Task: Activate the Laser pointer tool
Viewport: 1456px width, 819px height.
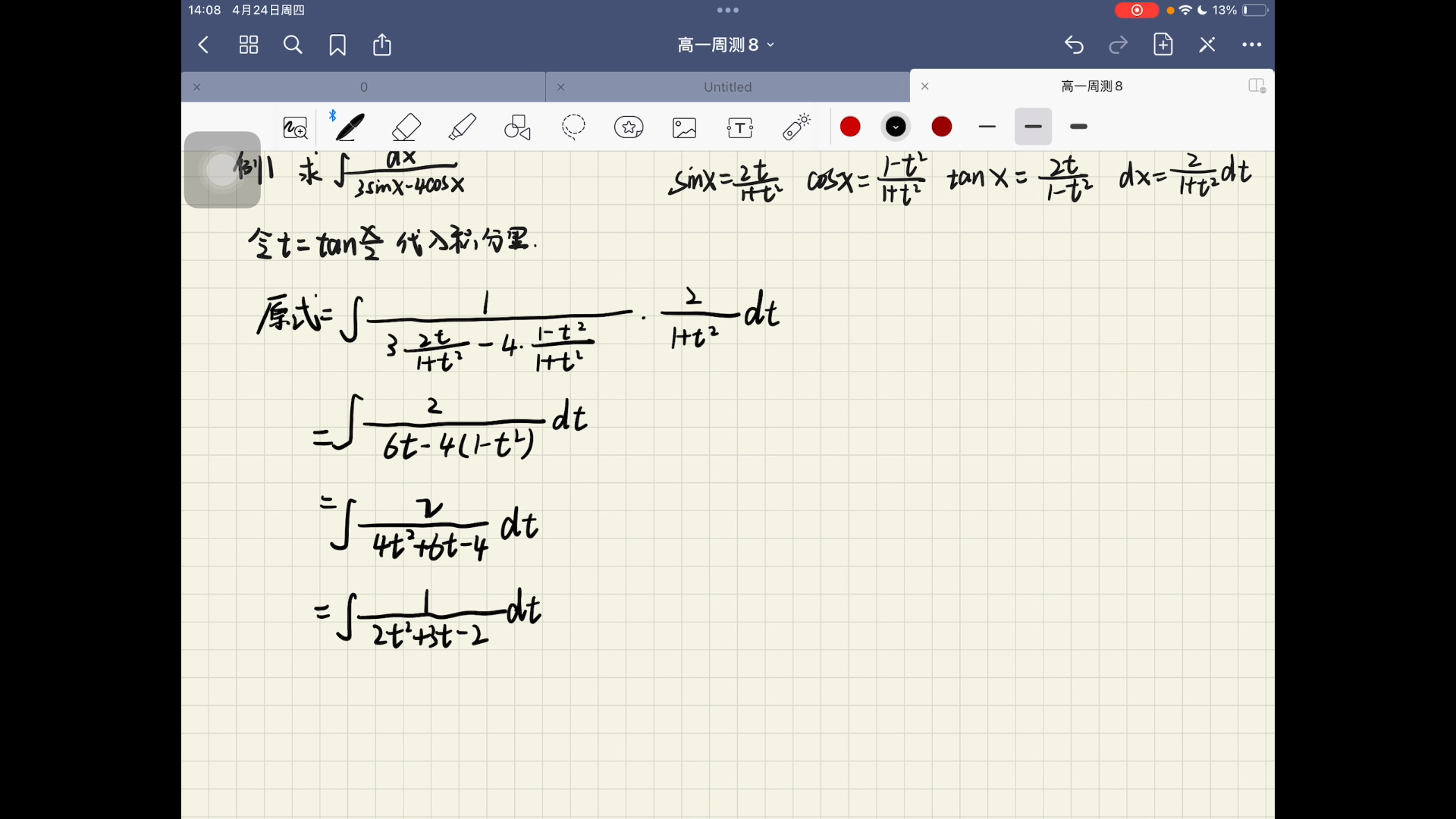Action: (796, 127)
